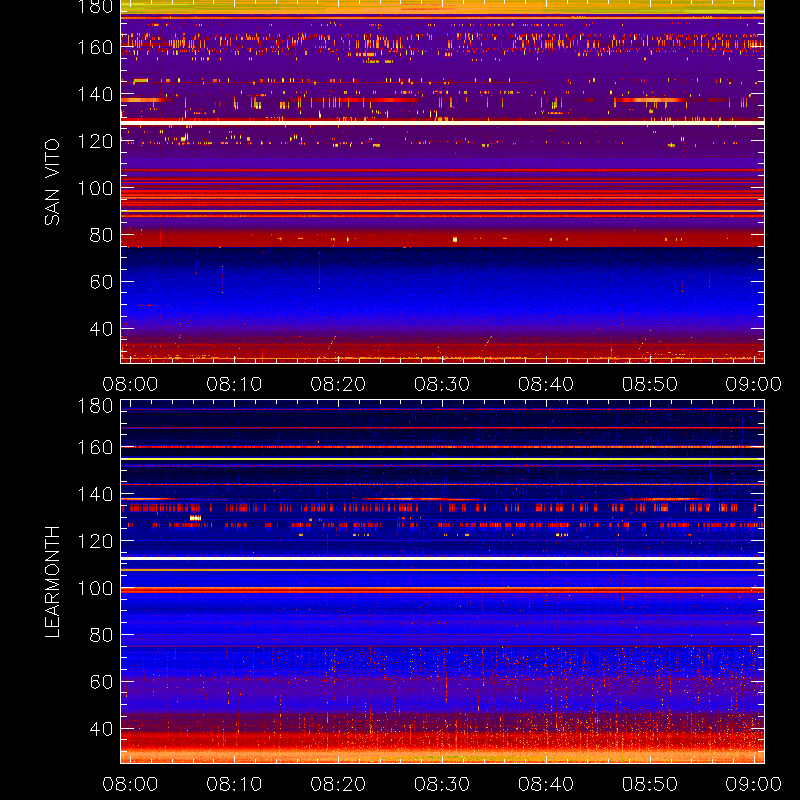800x800 pixels.
Task: Click 08:20 time label under San Vito plot
Action: pyautogui.click(x=338, y=384)
